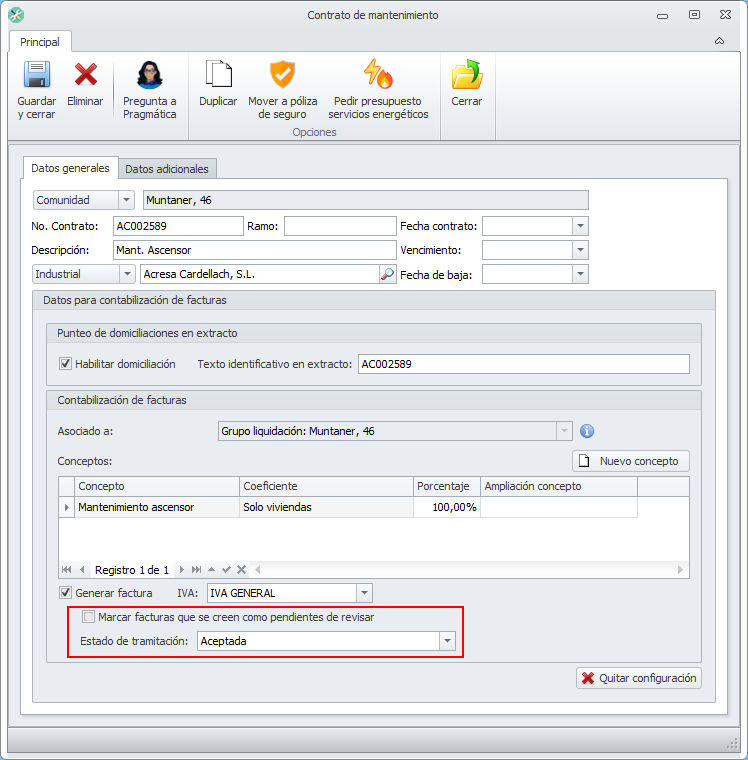Select the Mantenimiento ascensor cell
748x760 pixels.
tap(157, 507)
